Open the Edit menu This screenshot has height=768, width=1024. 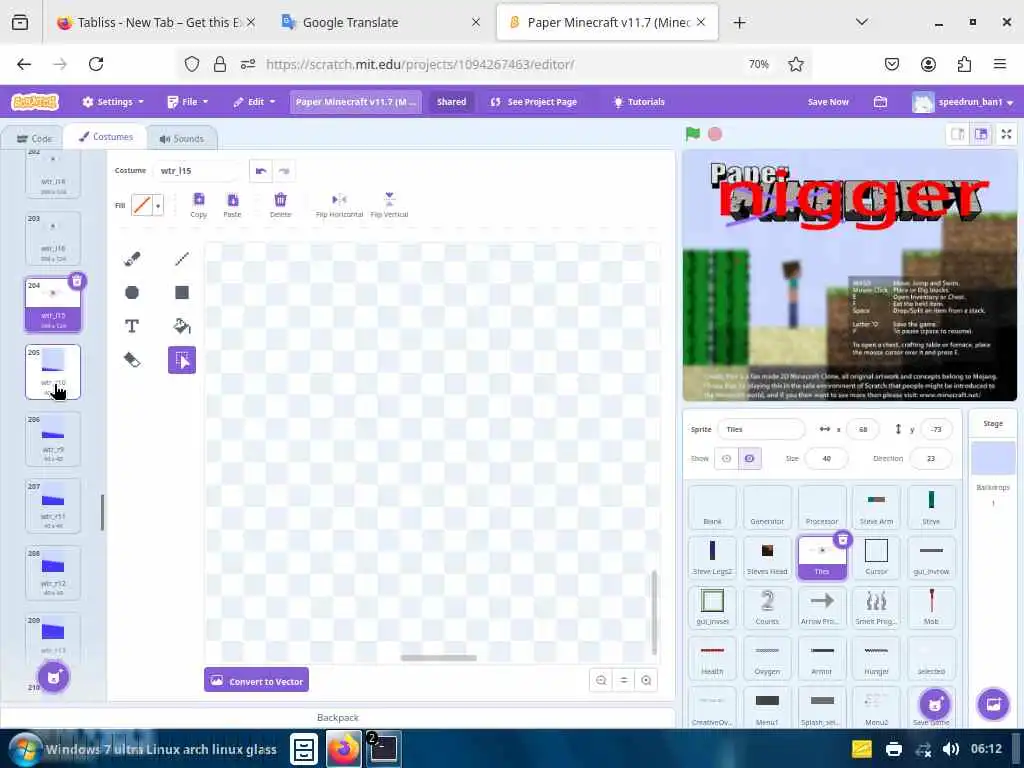point(254,102)
